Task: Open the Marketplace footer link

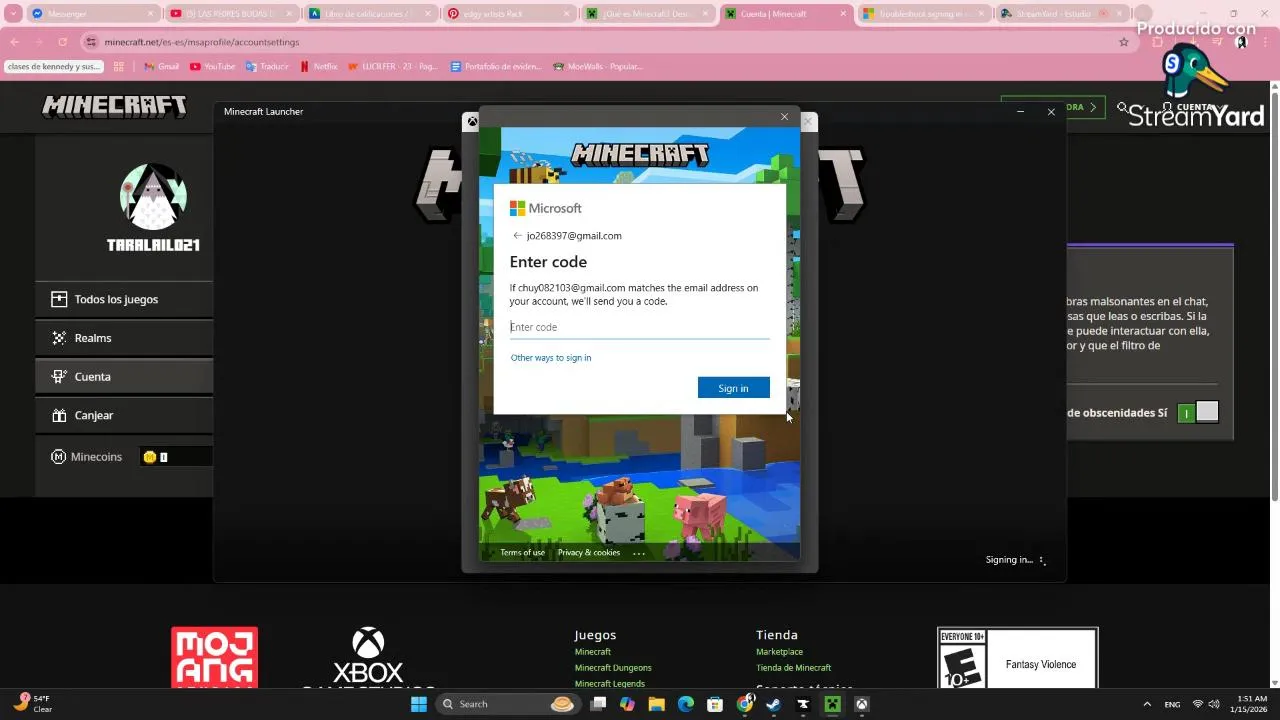Action: point(779,652)
